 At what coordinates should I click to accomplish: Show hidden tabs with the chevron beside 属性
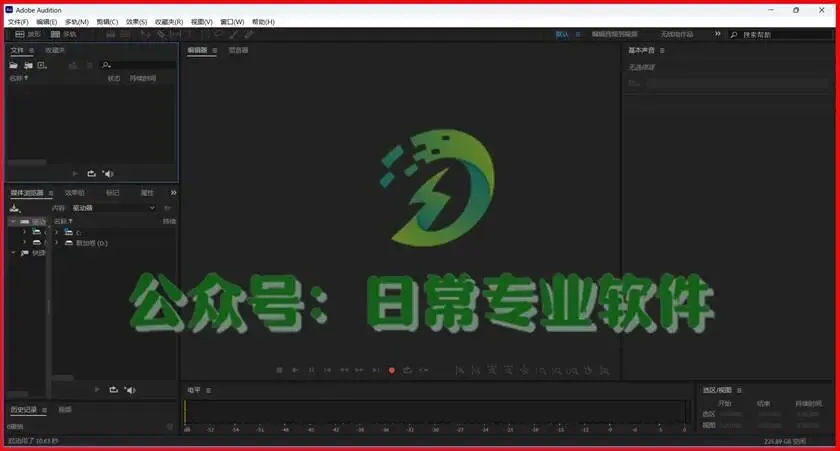point(173,193)
